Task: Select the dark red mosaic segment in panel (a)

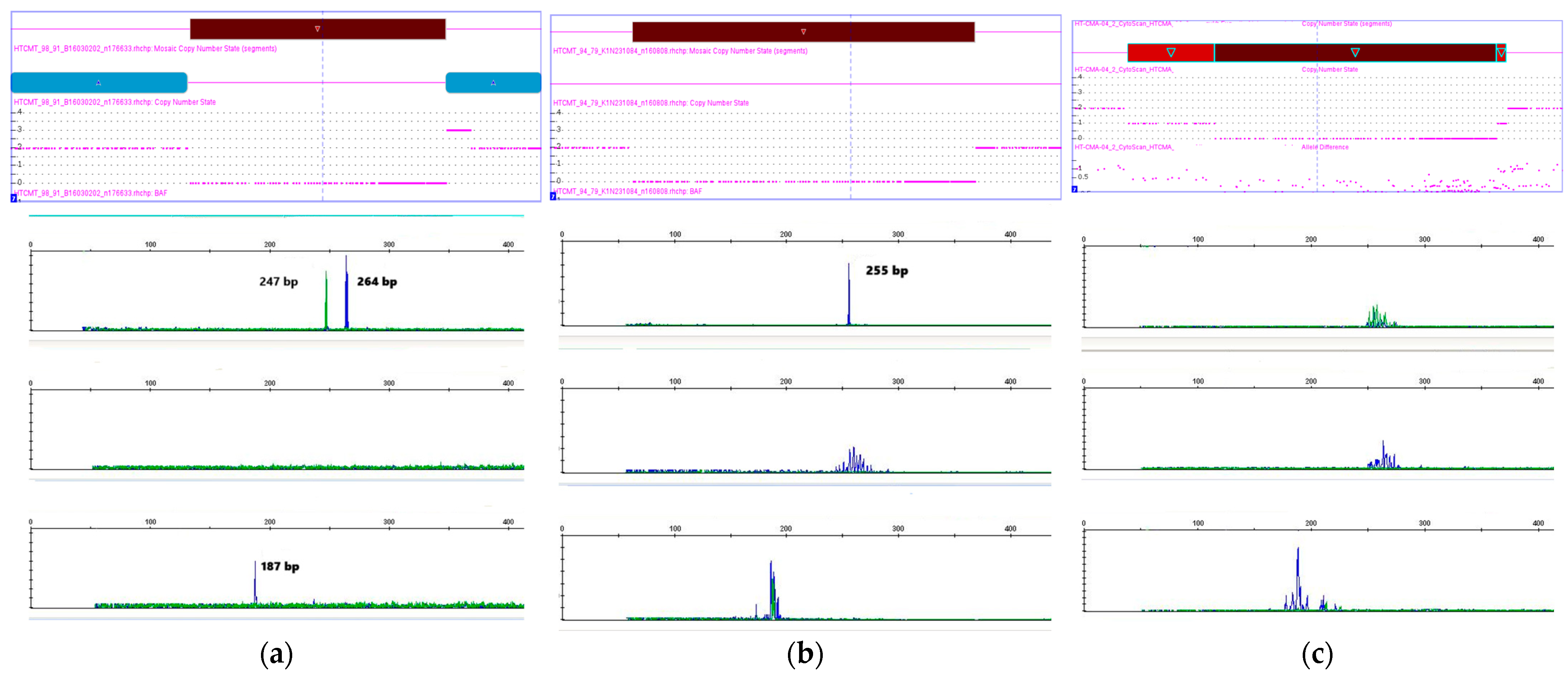Action: point(256,29)
